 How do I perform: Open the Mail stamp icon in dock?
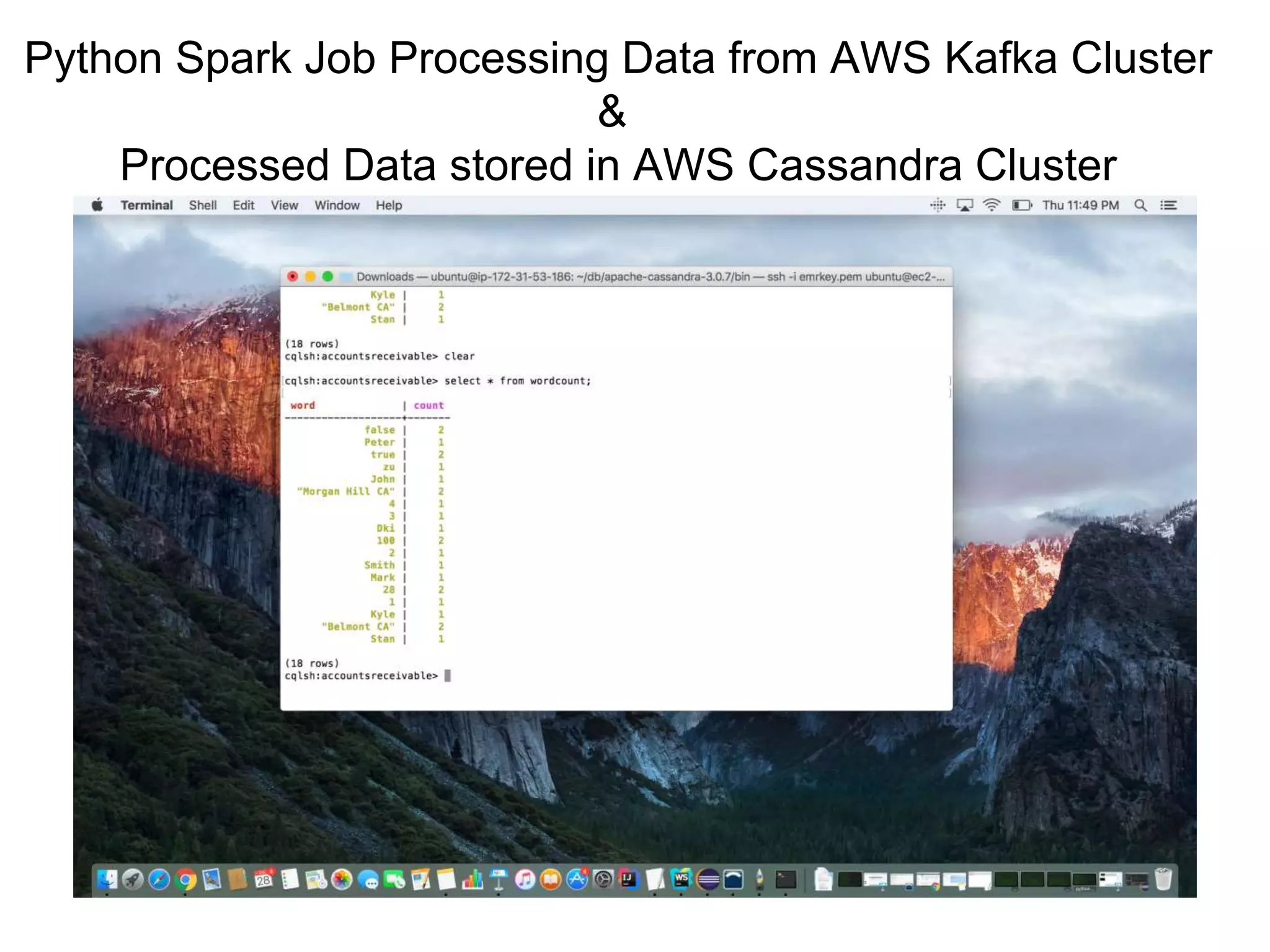[211, 879]
